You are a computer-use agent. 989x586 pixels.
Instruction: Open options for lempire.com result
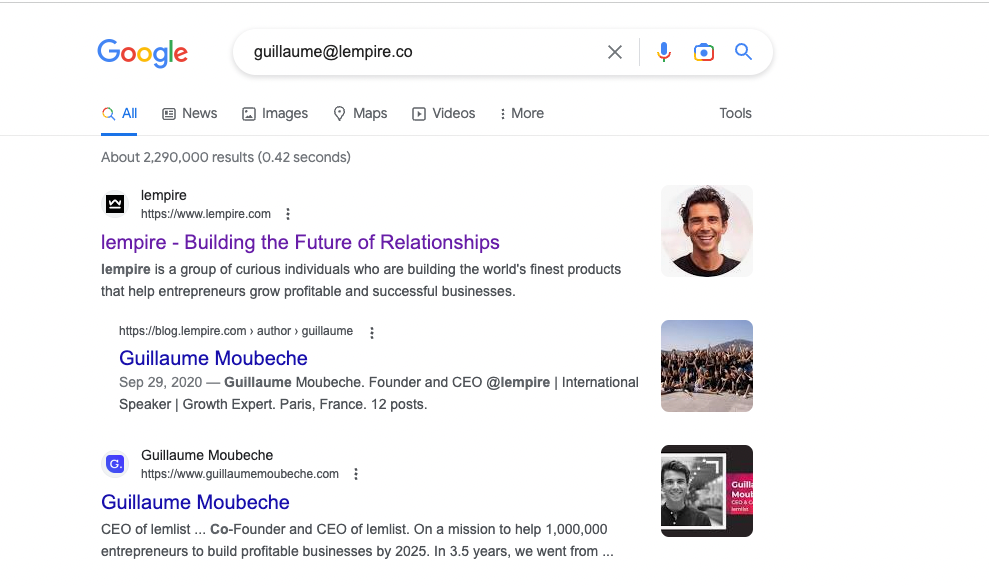coord(288,214)
